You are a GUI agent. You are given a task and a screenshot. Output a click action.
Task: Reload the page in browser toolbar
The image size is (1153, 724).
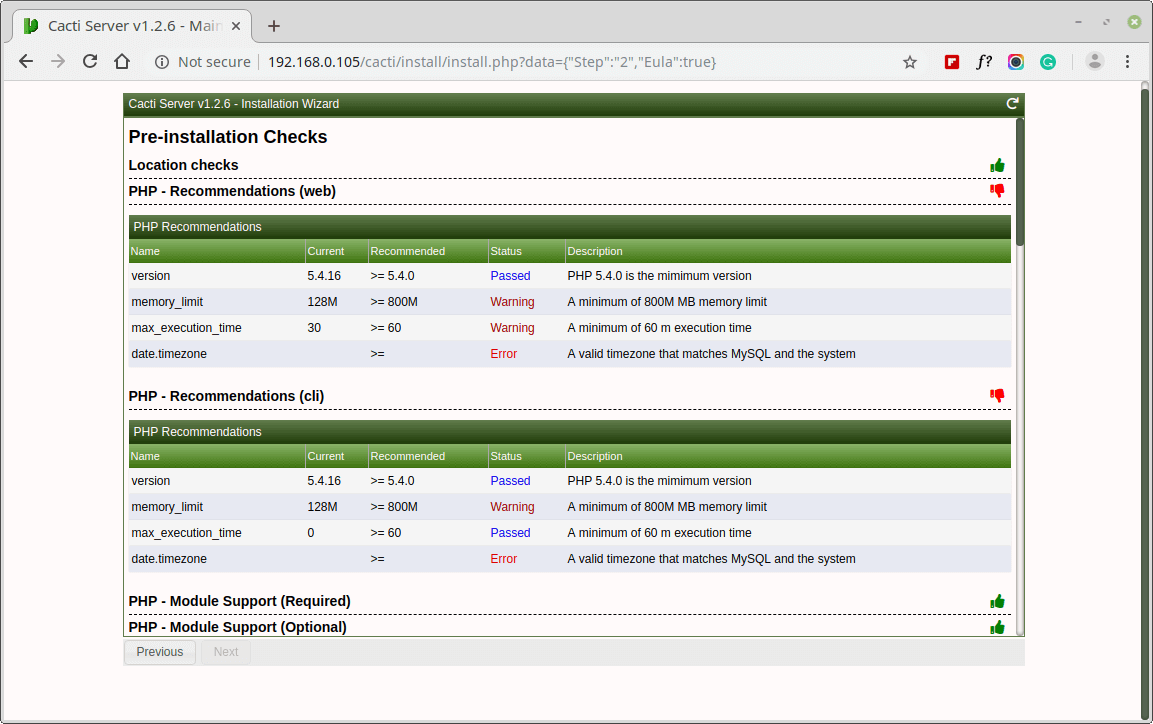(x=90, y=62)
